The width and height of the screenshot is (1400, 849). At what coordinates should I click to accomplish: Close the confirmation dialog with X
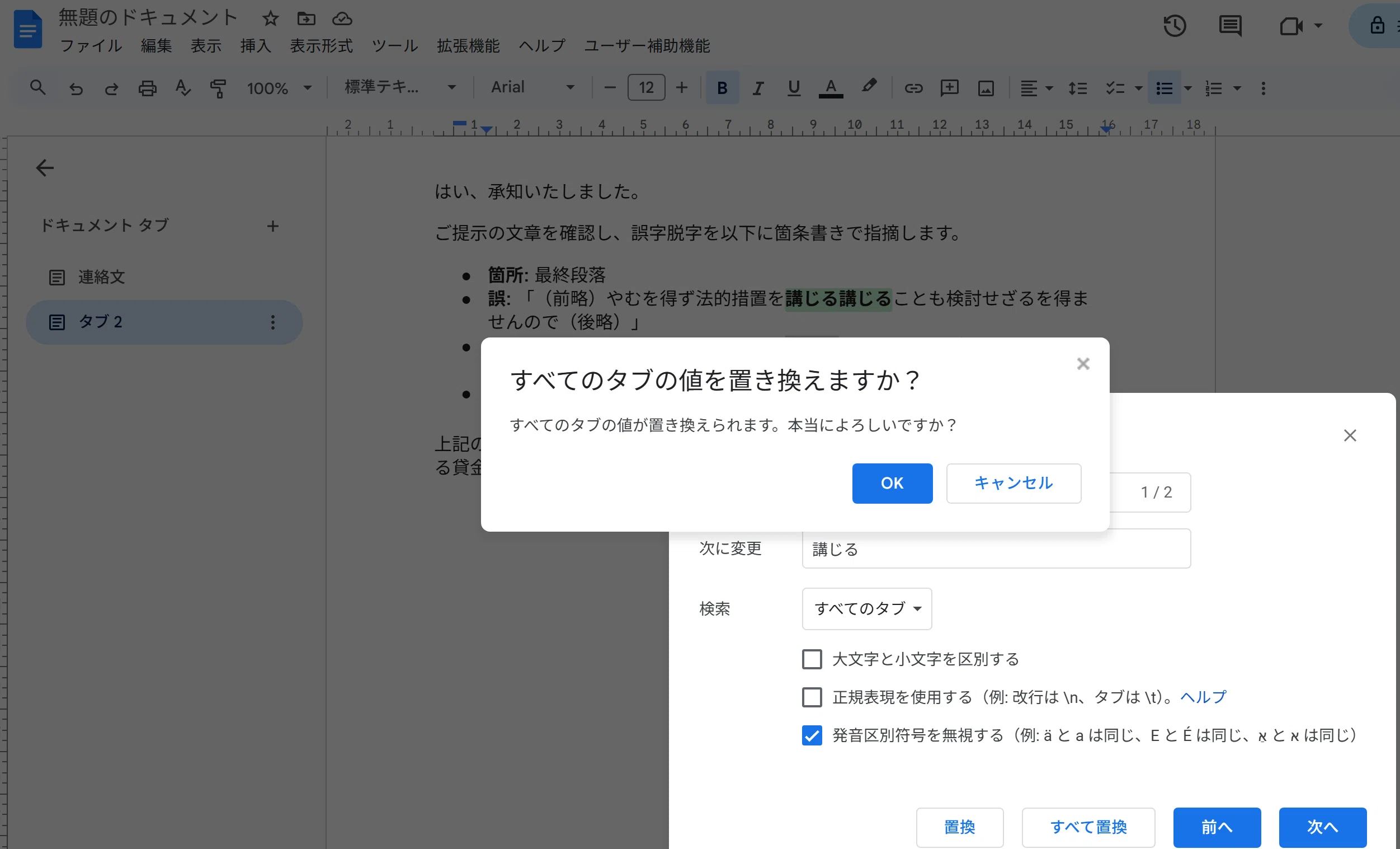(1083, 364)
